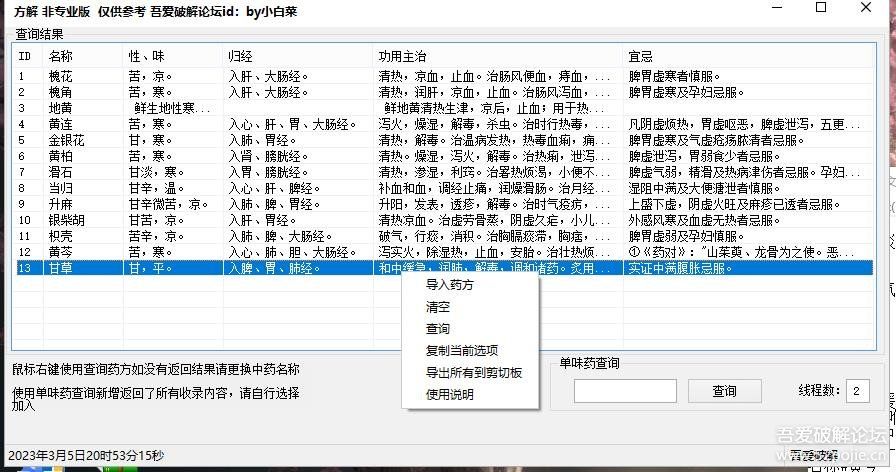Select 清空 in the context menu
The height and width of the screenshot is (472, 896).
tap(438, 307)
